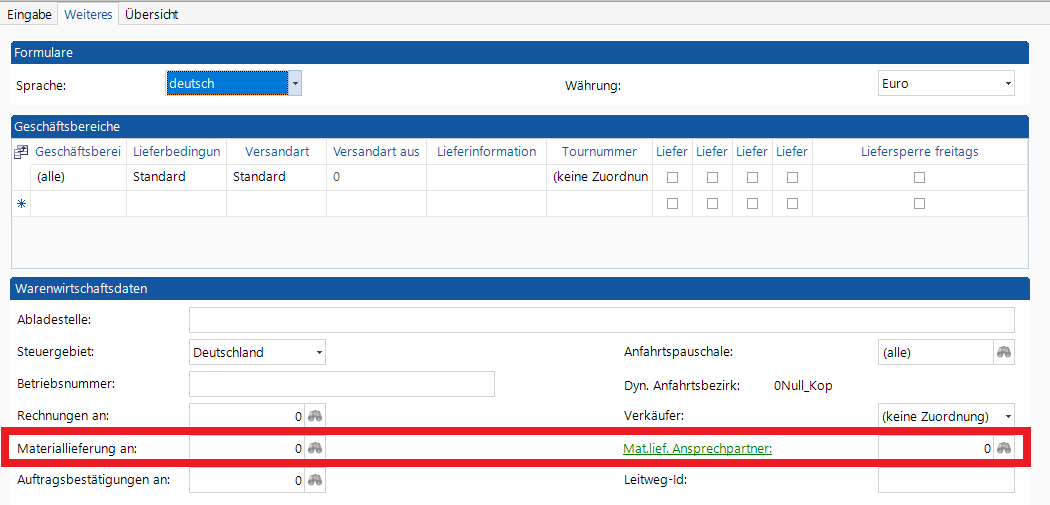This screenshot has width=1050, height=505.
Task: Click binoculars icon next to Rechnungen an
Action: (315, 416)
